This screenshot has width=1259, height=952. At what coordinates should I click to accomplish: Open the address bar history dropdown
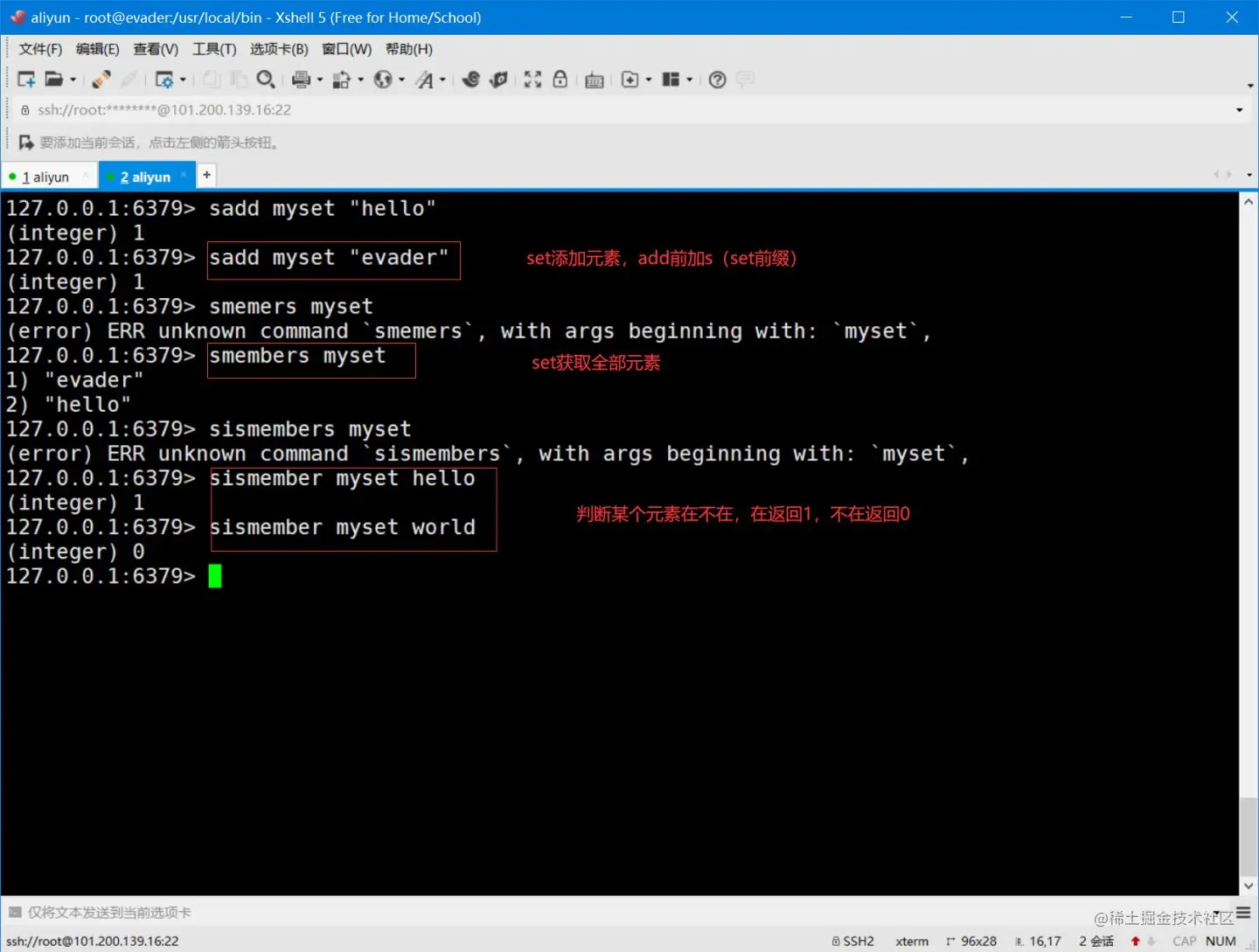[1239, 110]
